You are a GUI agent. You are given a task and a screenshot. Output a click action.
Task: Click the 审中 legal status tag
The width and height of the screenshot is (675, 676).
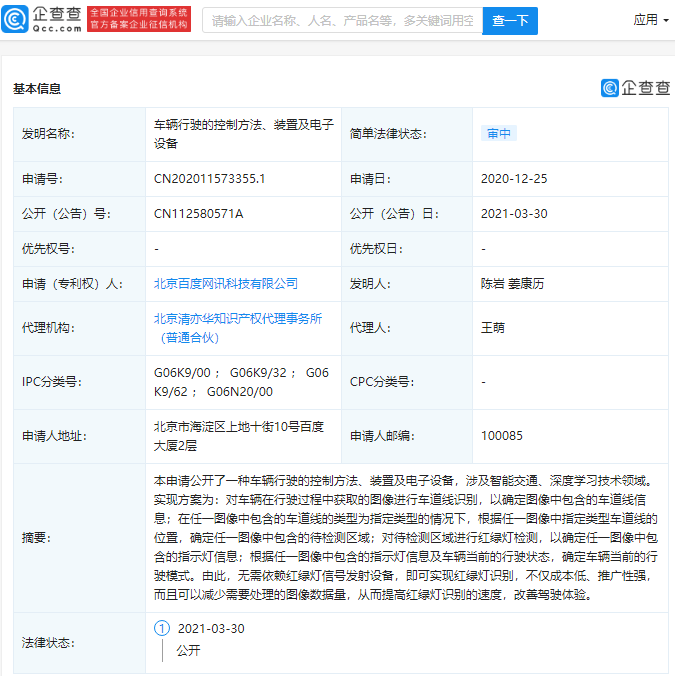[499, 134]
